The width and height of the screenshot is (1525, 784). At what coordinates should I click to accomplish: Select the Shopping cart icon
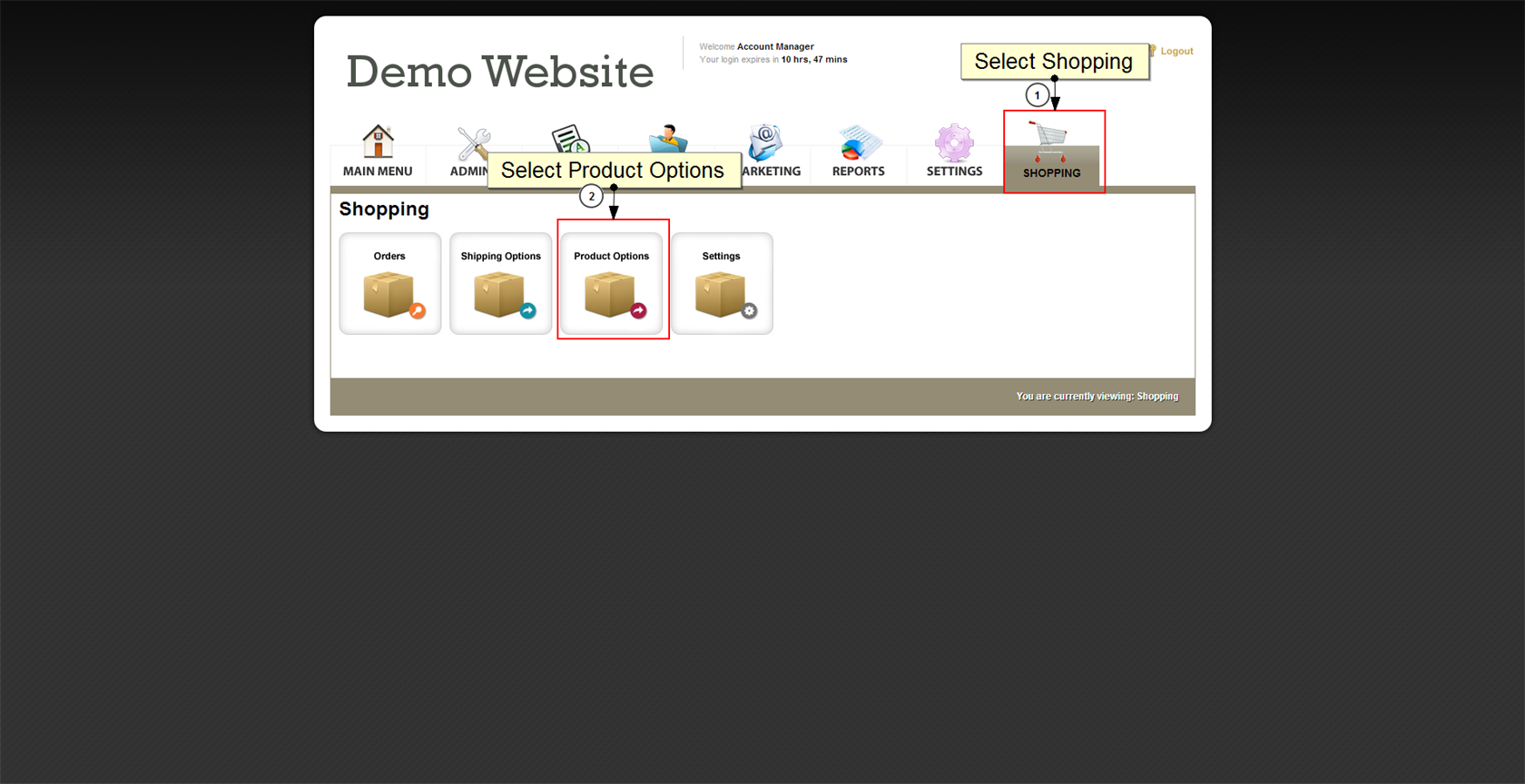point(1050,141)
